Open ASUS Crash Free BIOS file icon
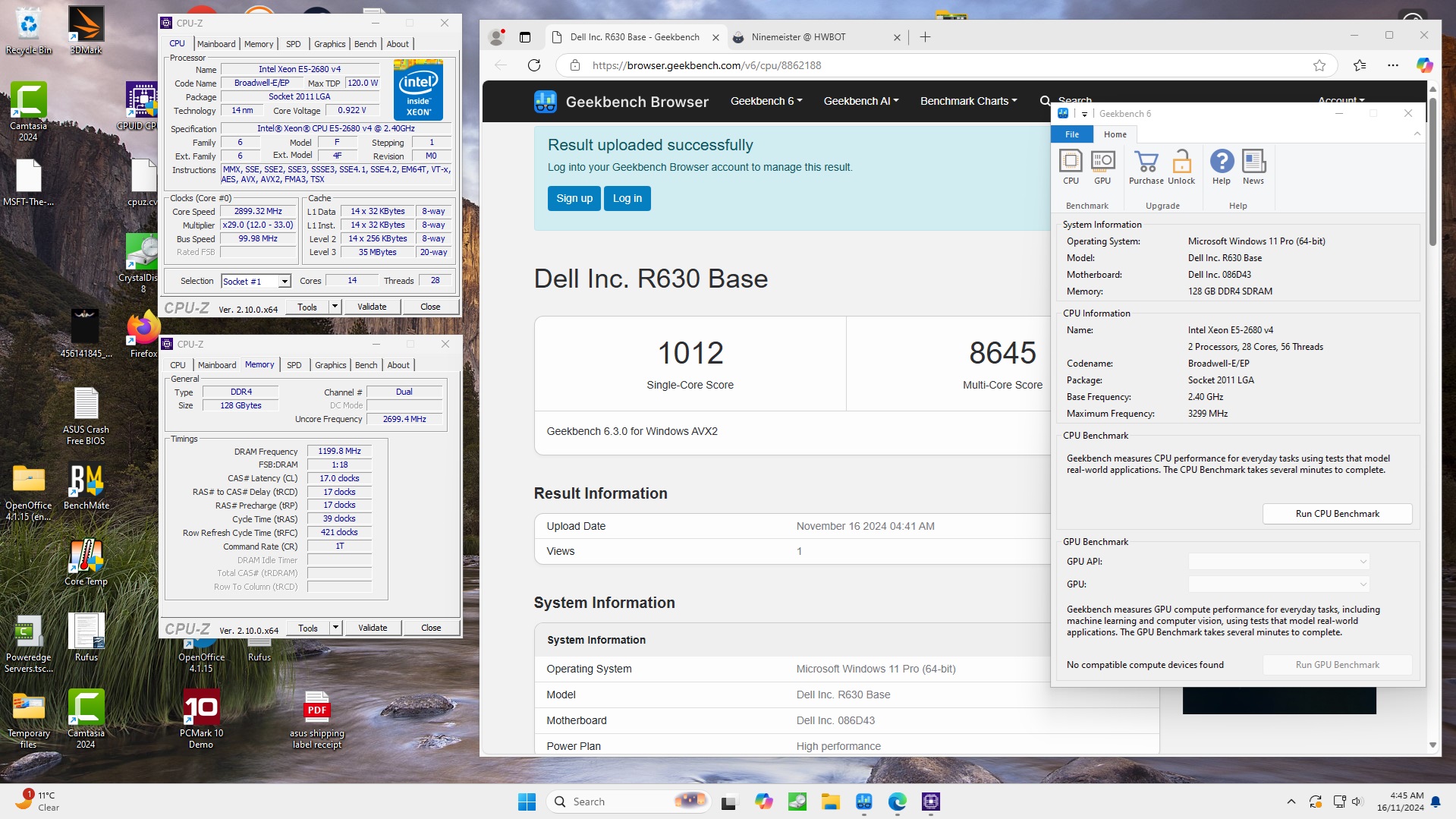This screenshot has width=1456, height=819. [86, 416]
